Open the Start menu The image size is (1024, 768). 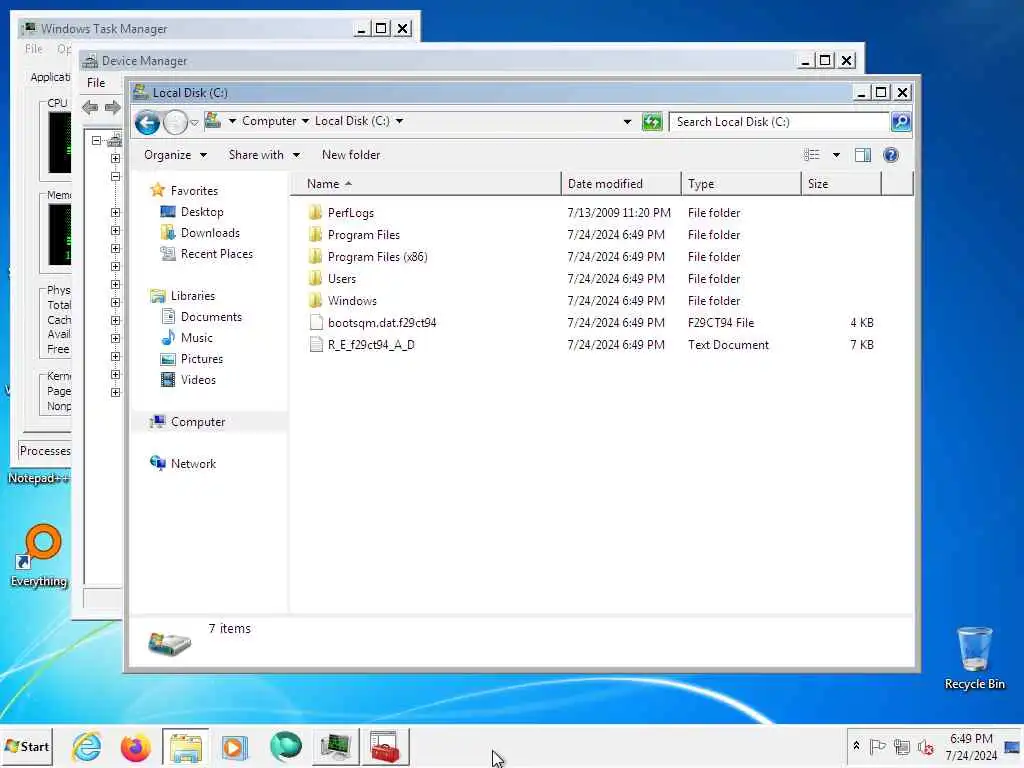tap(27, 746)
